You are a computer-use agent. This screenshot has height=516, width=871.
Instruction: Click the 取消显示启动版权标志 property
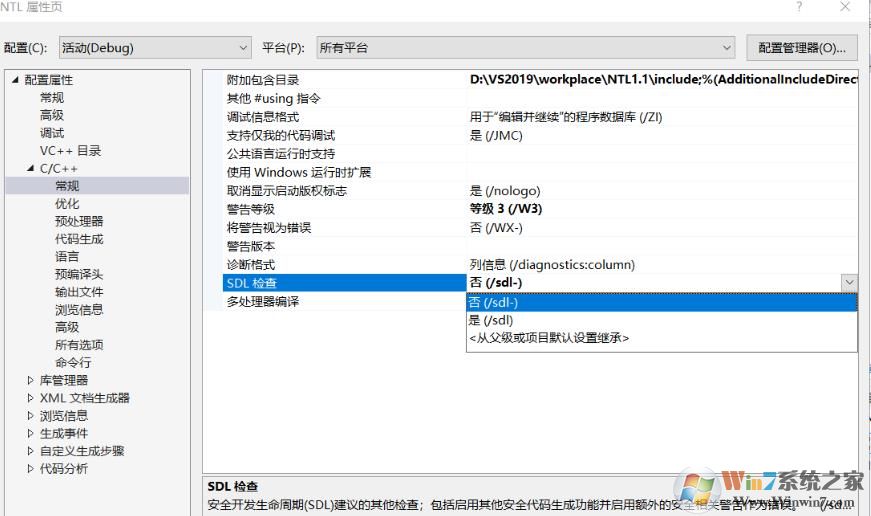click(287, 191)
